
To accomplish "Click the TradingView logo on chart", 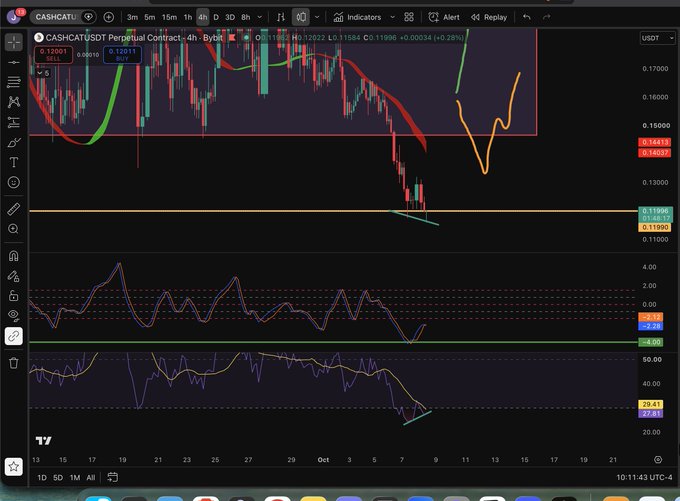I will coord(43,441).
